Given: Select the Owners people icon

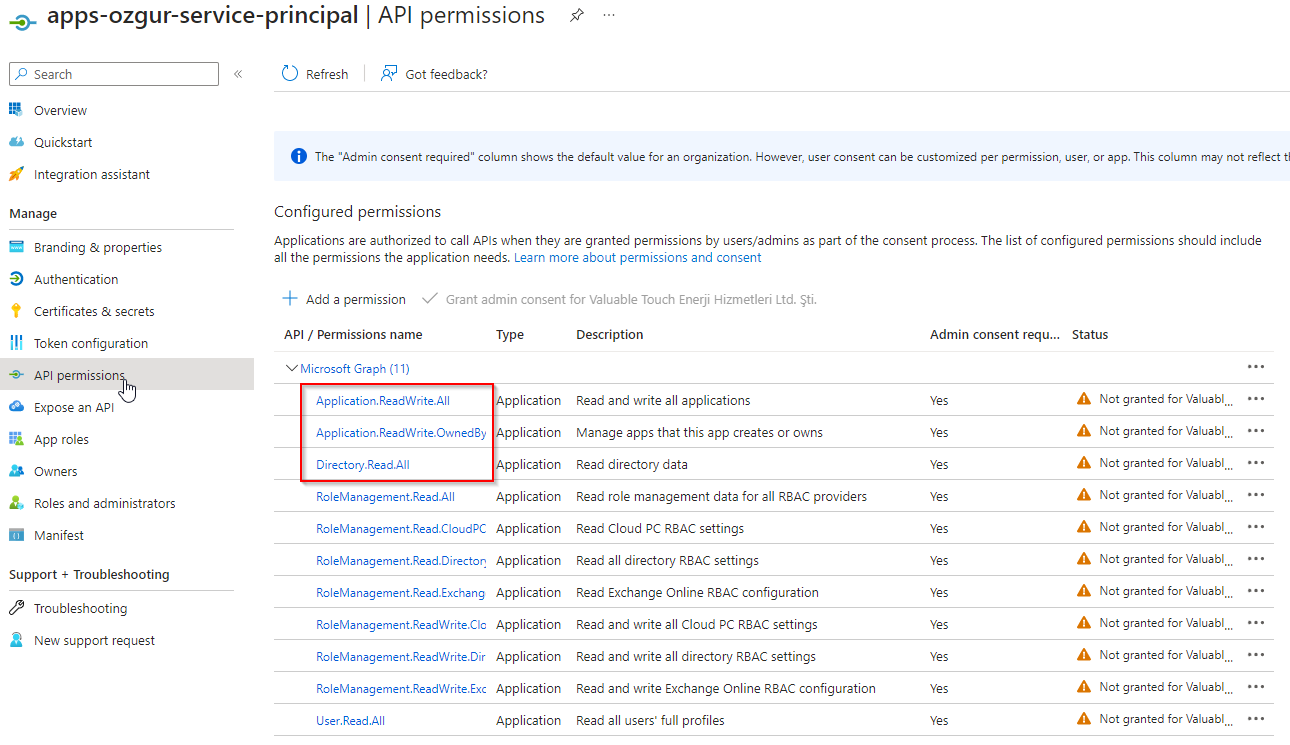Looking at the screenshot, I should pos(20,470).
